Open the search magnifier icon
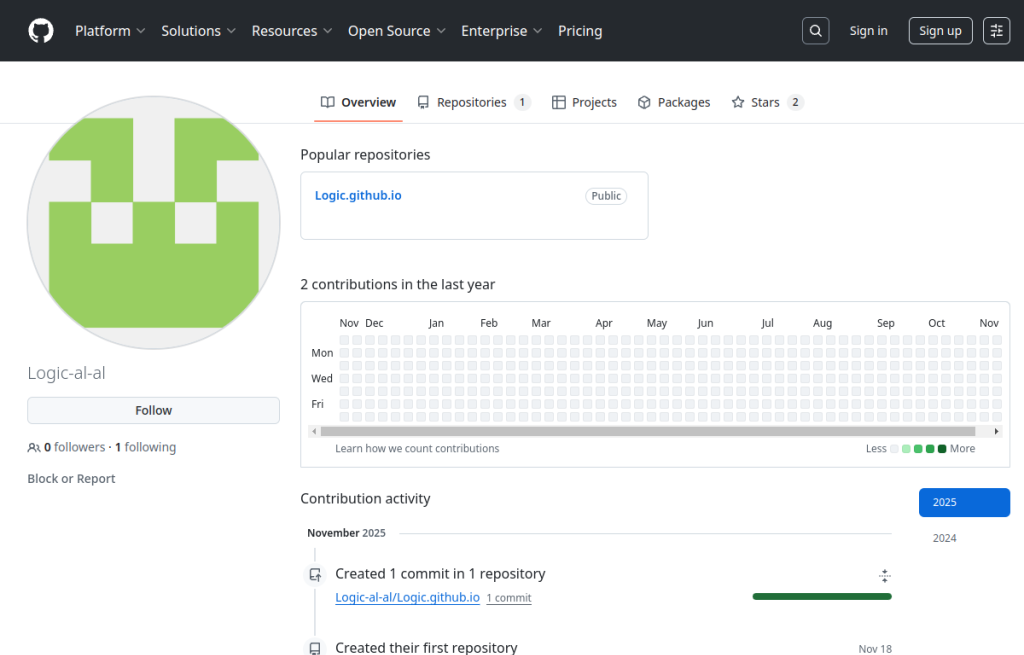This screenshot has width=1024, height=655. 816,31
